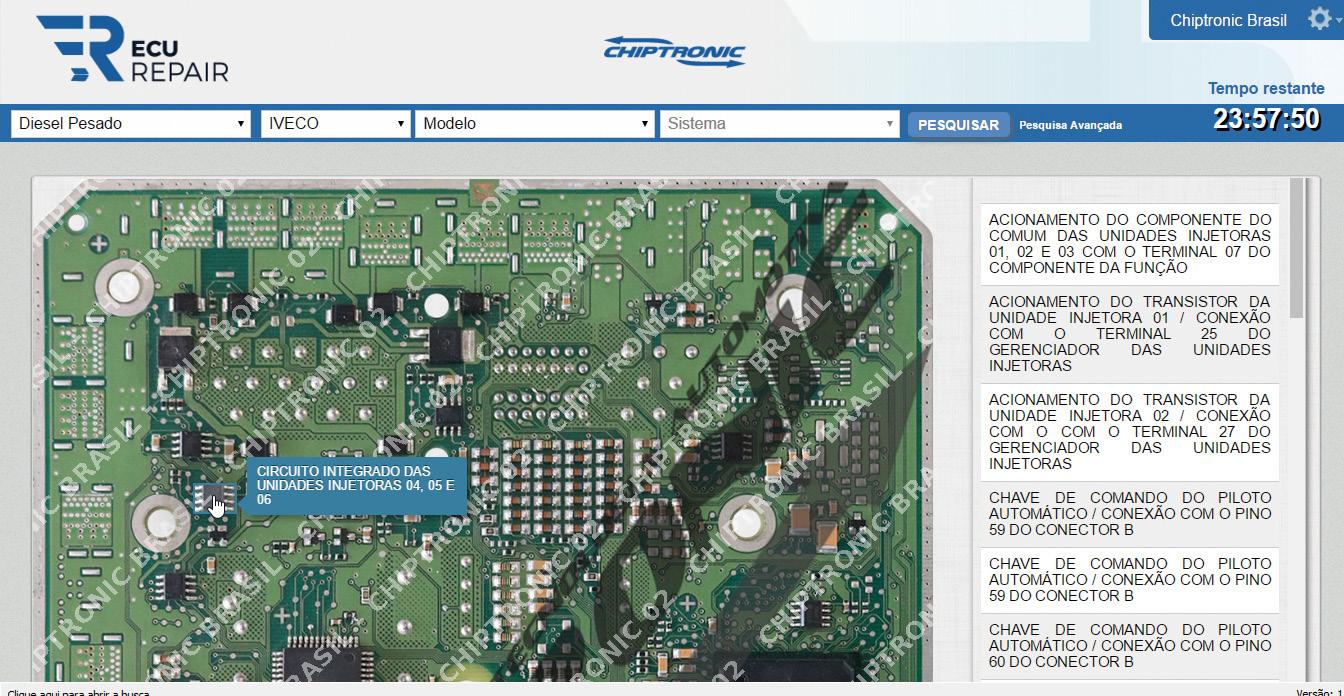Select the item about Comum das Unidades Injetoras 01, 02 e 03

pyautogui.click(x=1130, y=244)
